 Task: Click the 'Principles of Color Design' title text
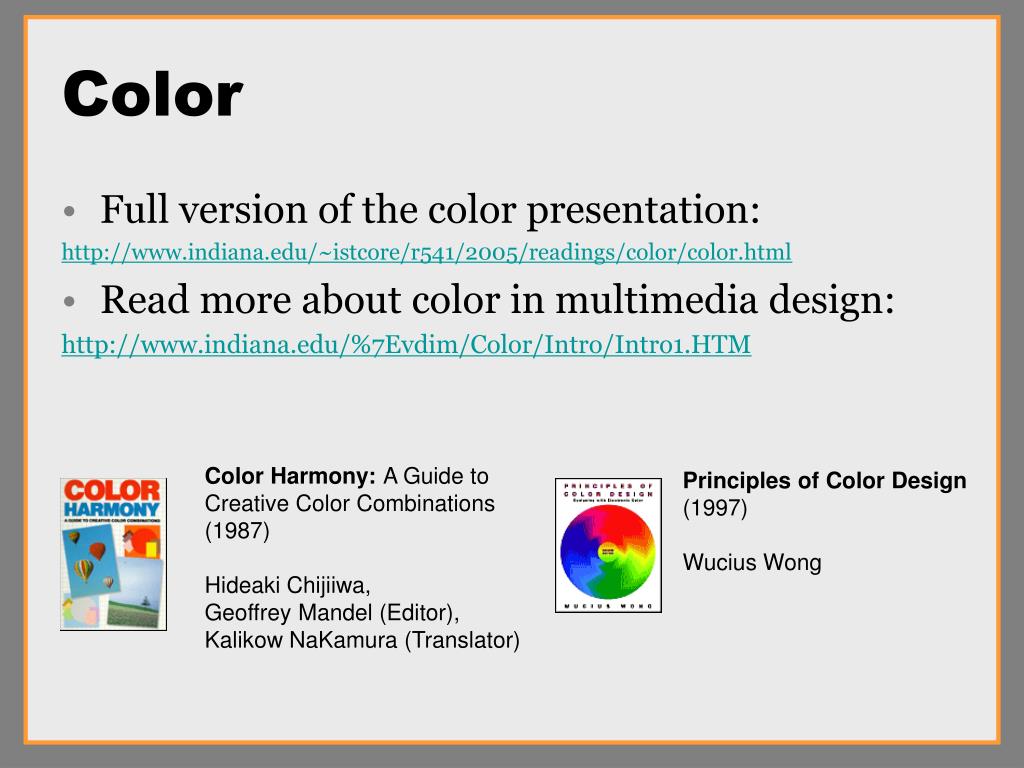[825, 481]
